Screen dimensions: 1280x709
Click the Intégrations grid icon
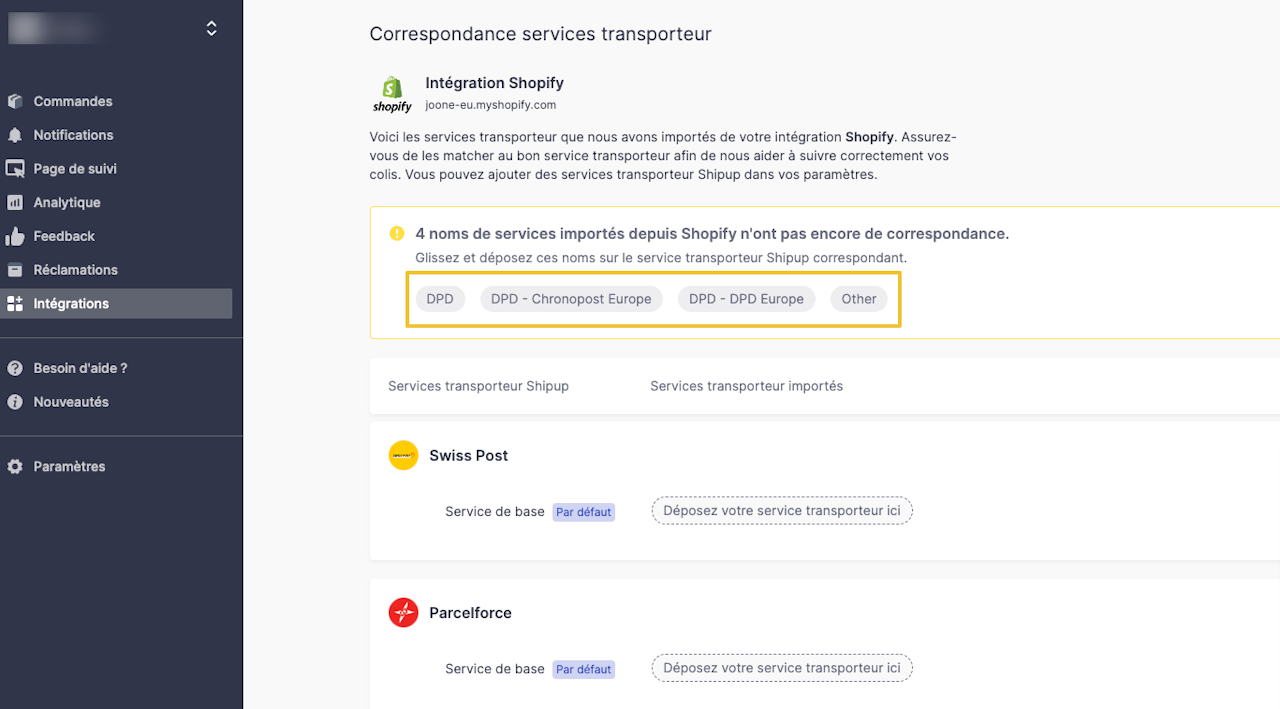click(15, 304)
